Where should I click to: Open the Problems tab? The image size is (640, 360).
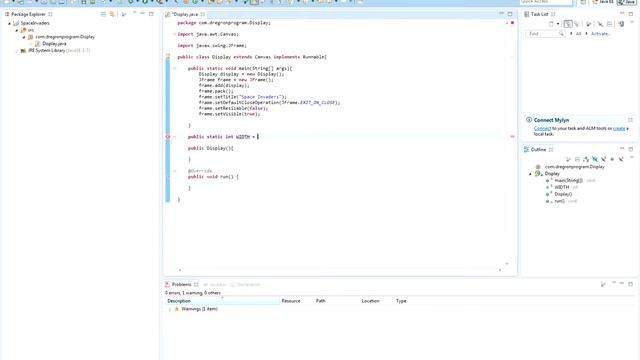[181, 284]
